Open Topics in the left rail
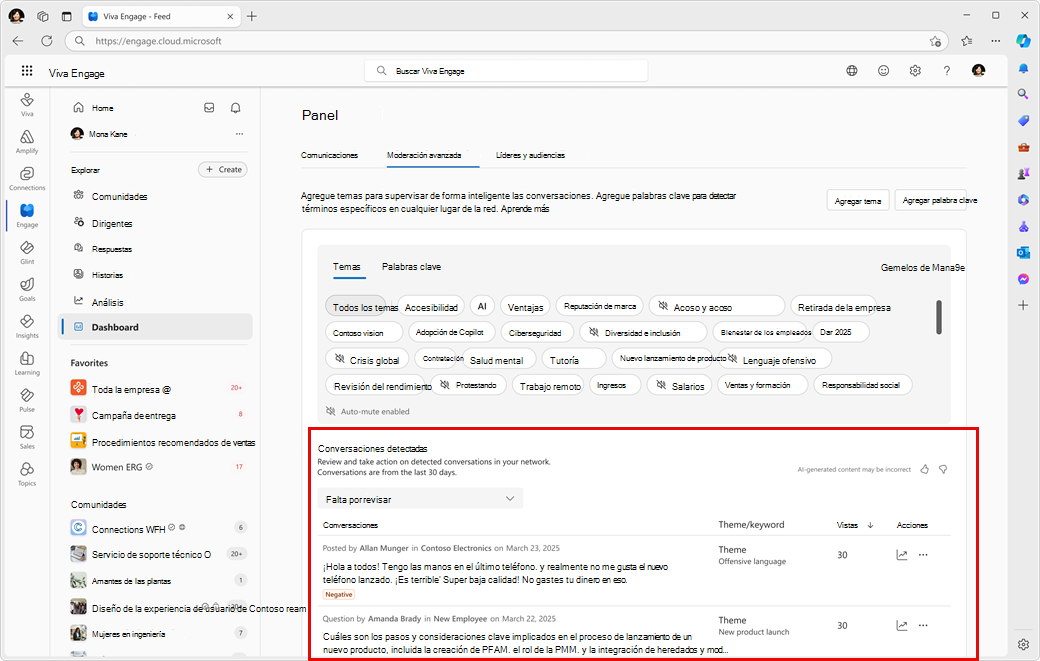The image size is (1040, 661). click(x=27, y=474)
